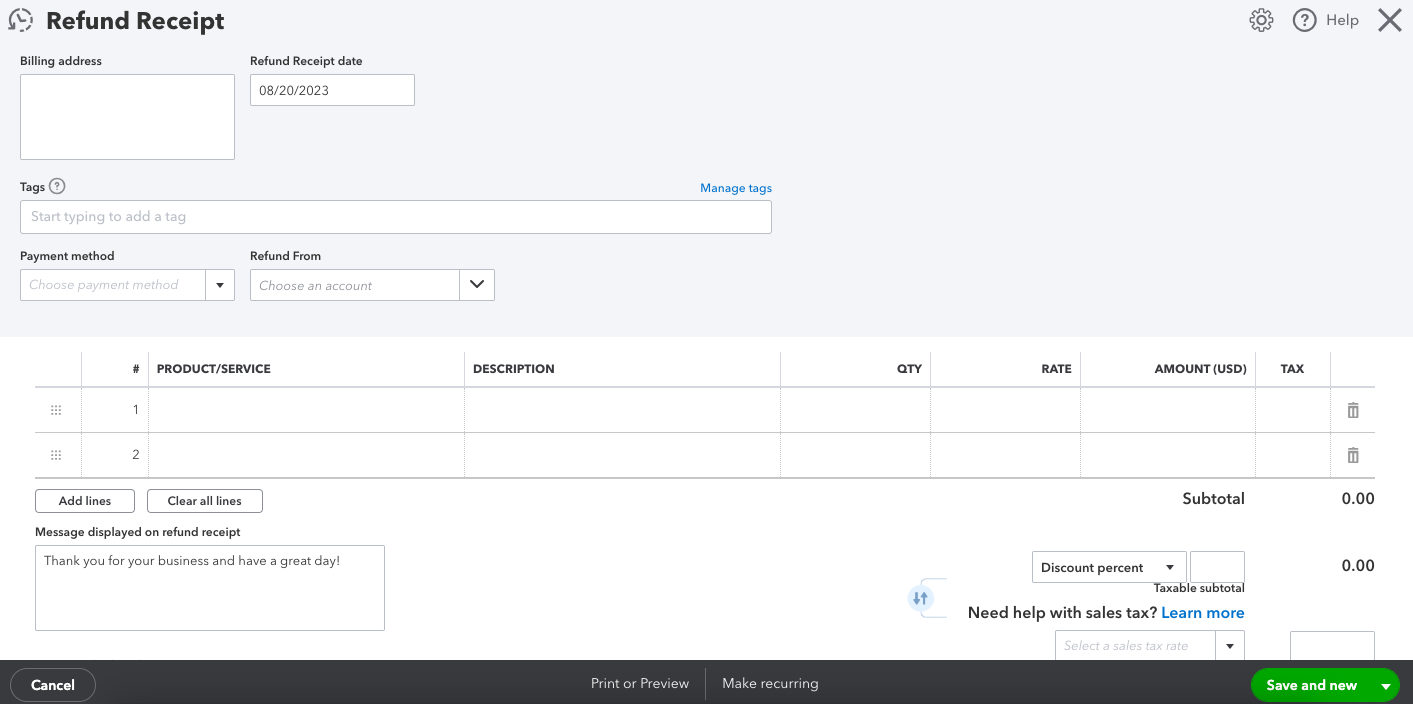
Task: Click the Billing address text box
Action: (x=127, y=117)
